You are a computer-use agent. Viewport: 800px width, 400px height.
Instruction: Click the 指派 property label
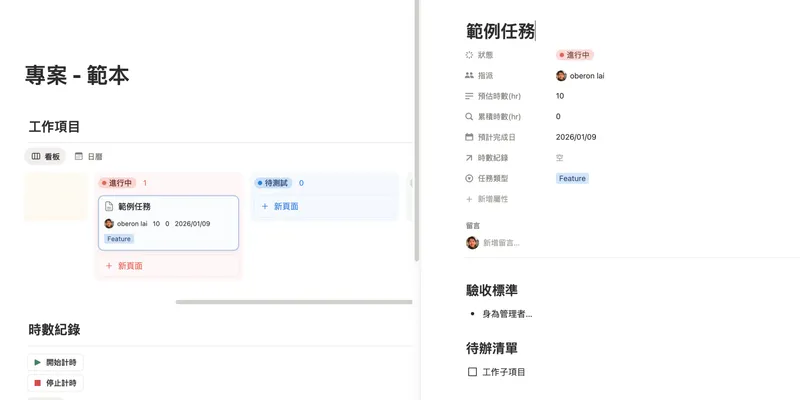click(x=485, y=76)
